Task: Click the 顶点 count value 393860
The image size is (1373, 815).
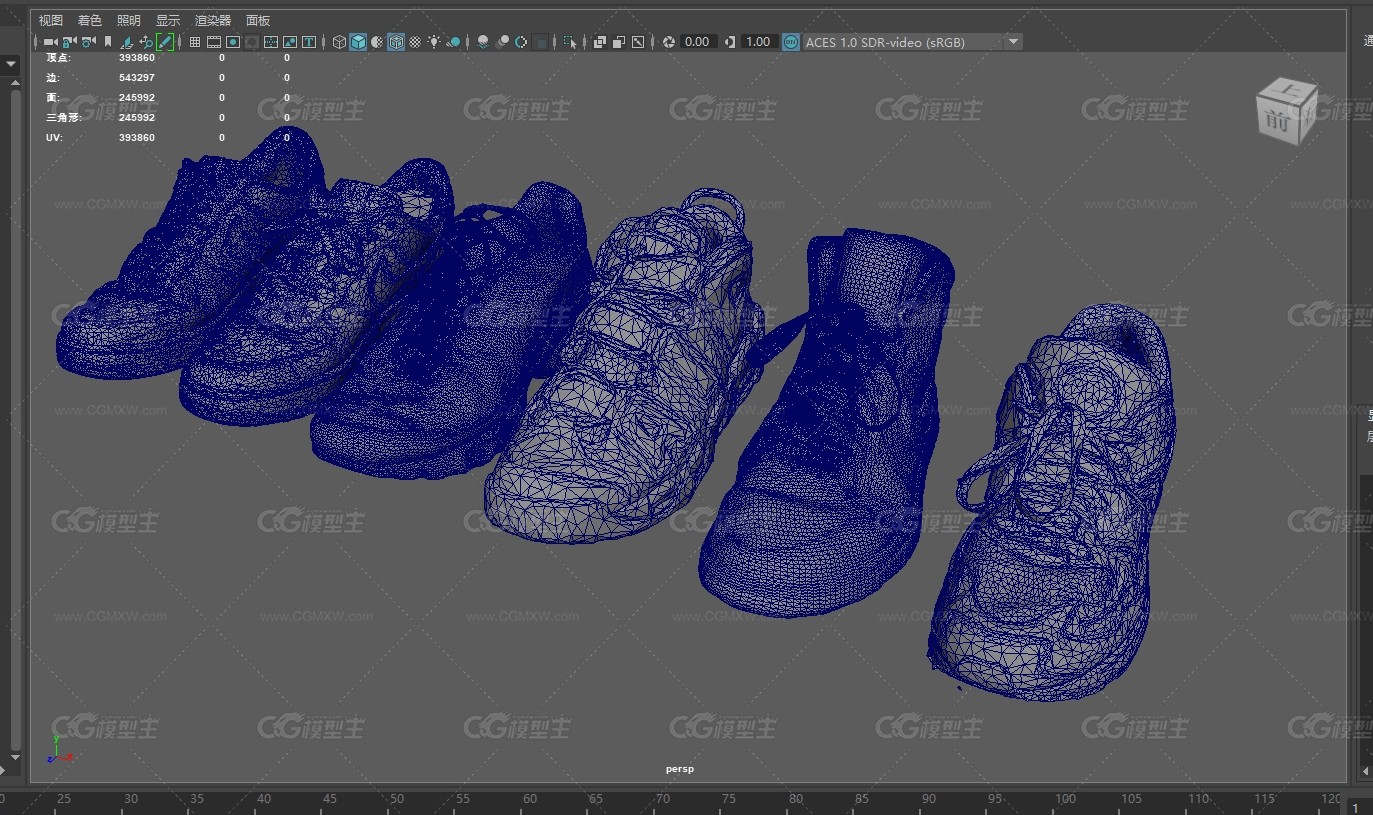Action: (137, 57)
